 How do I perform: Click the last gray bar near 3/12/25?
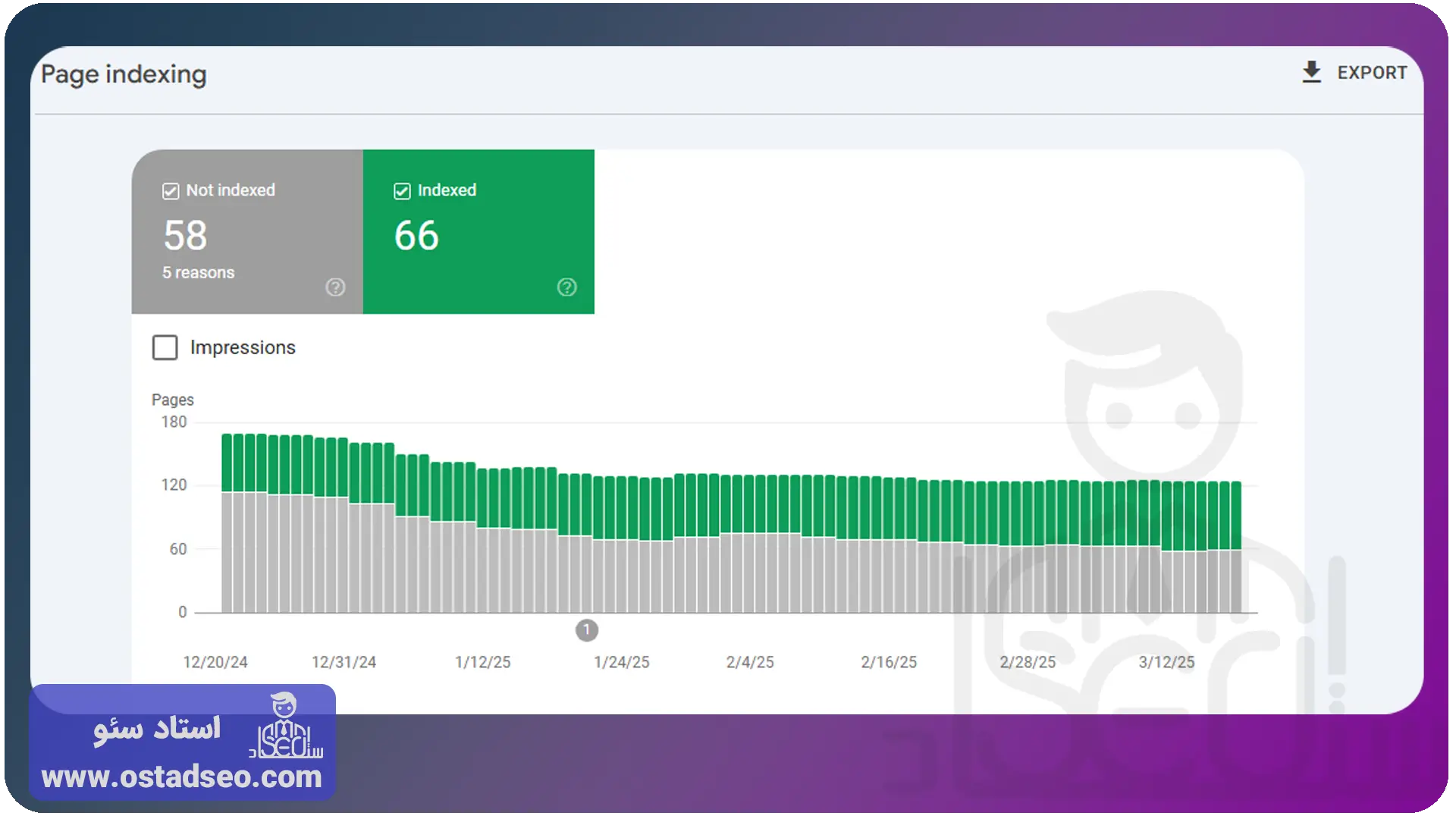pos(1236,581)
